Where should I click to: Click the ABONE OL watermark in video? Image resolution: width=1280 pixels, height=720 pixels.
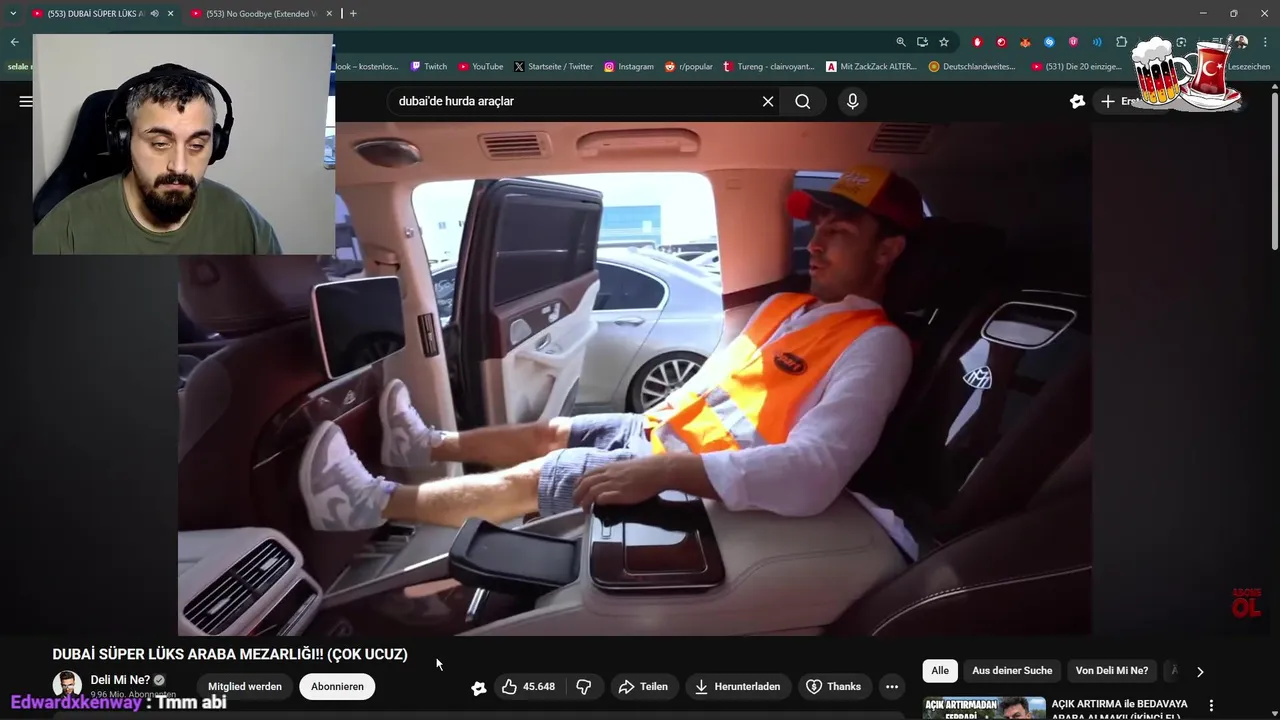1246,603
